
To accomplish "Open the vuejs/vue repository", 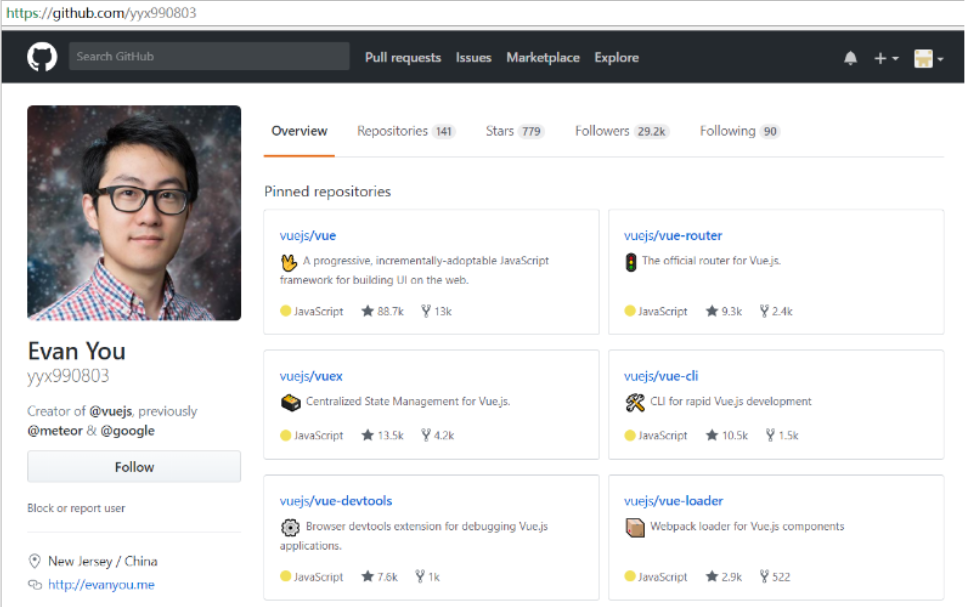I will [307, 235].
